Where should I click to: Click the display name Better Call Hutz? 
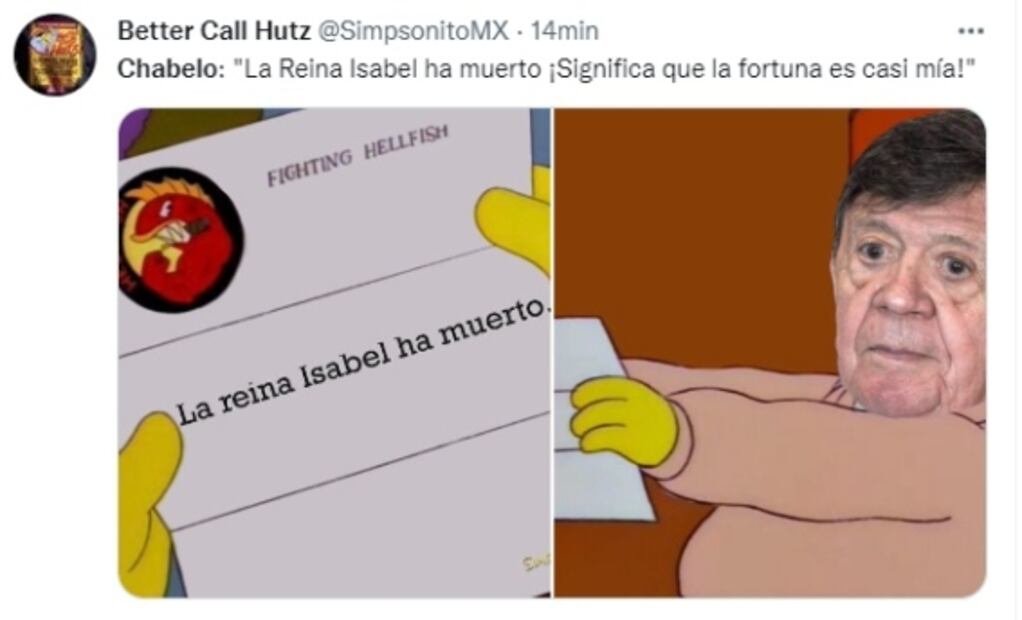(214, 31)
